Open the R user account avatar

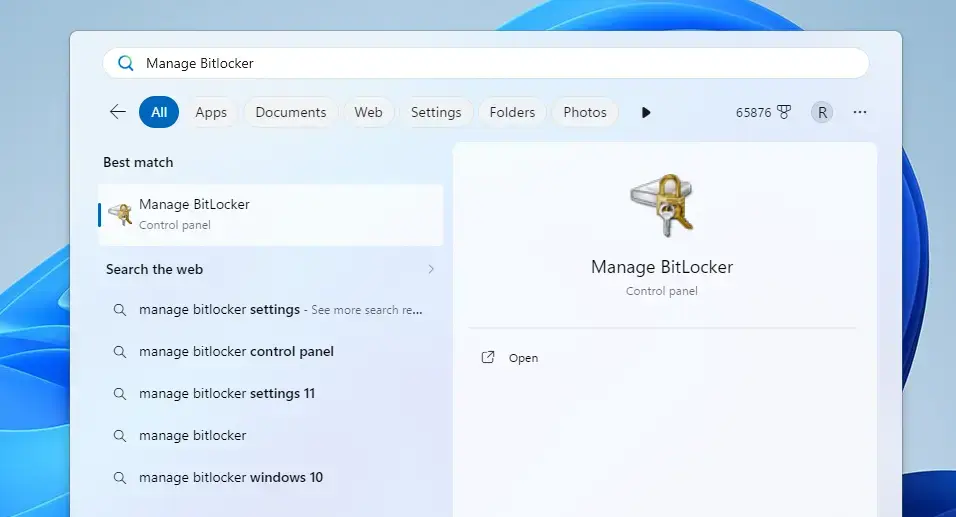pyautogui.click(x=822, y=112)
